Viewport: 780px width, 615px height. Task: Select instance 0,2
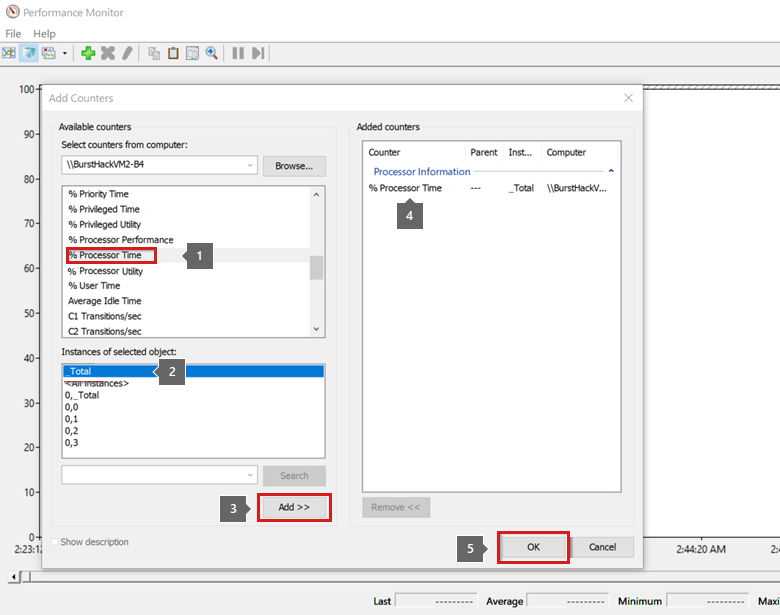pos(71,431)
